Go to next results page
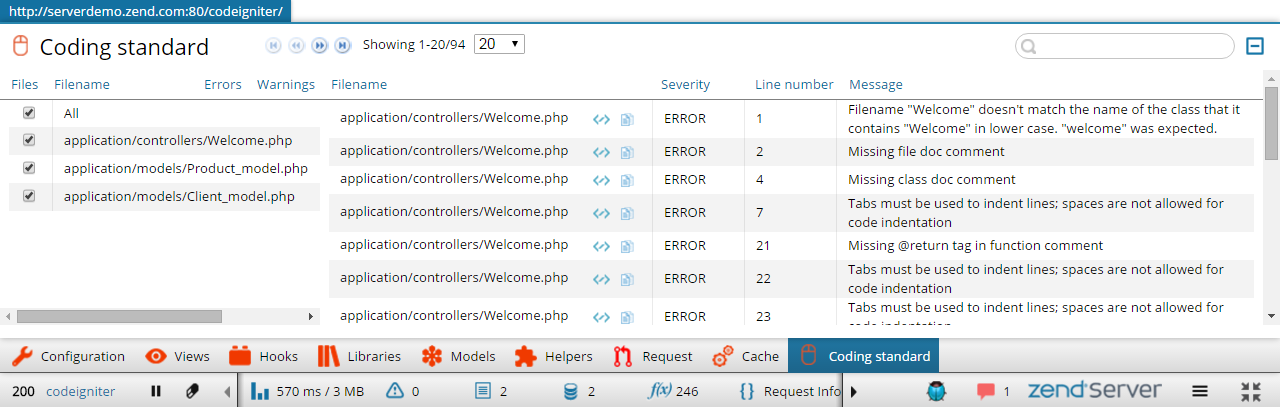This screenshot has width=1280, height=407. 320,45
